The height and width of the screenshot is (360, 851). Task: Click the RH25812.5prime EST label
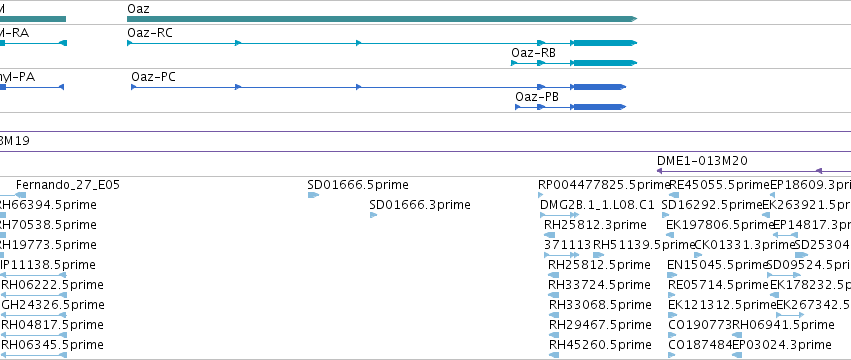click(599, 264)
